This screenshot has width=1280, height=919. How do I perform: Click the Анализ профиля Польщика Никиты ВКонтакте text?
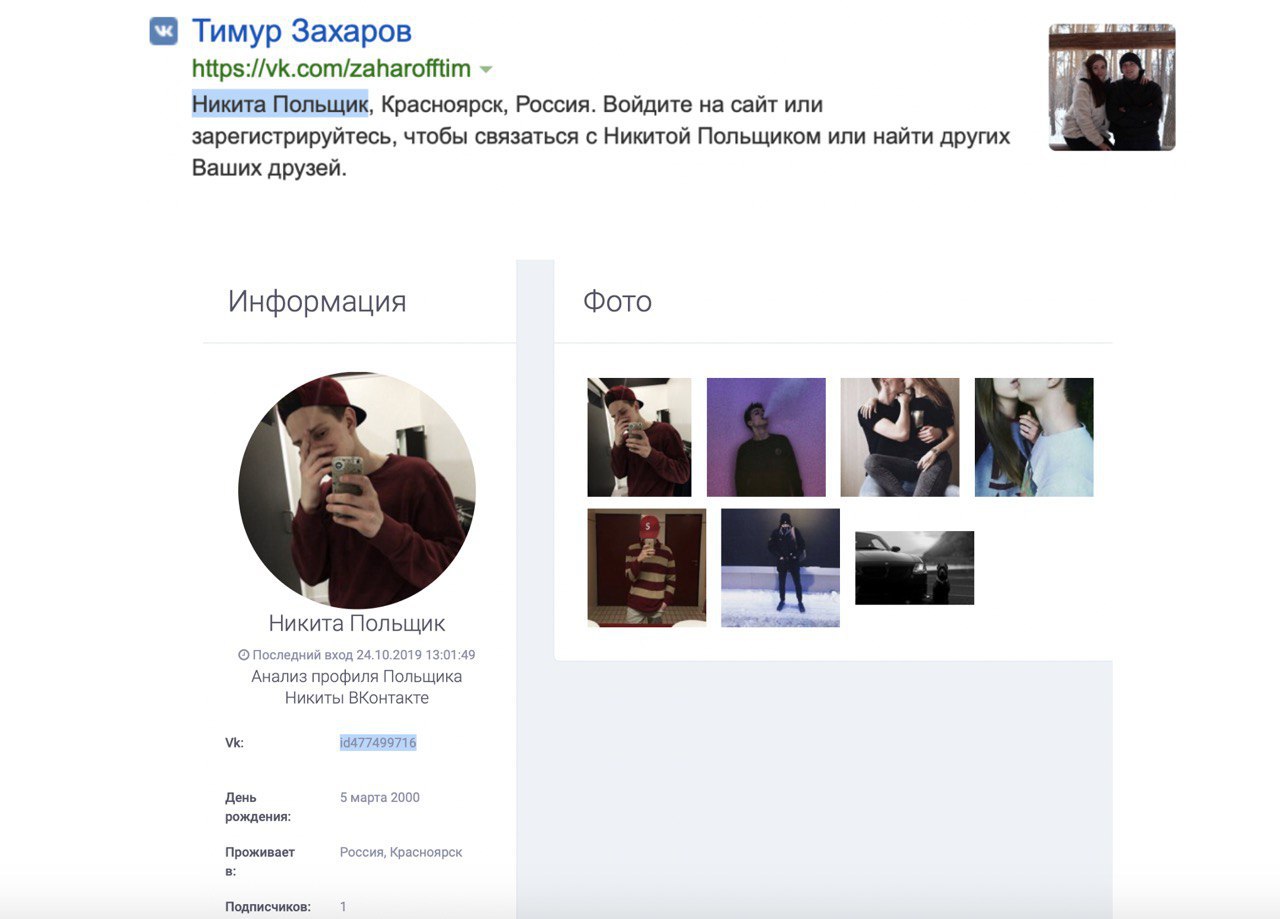[357, 687]
